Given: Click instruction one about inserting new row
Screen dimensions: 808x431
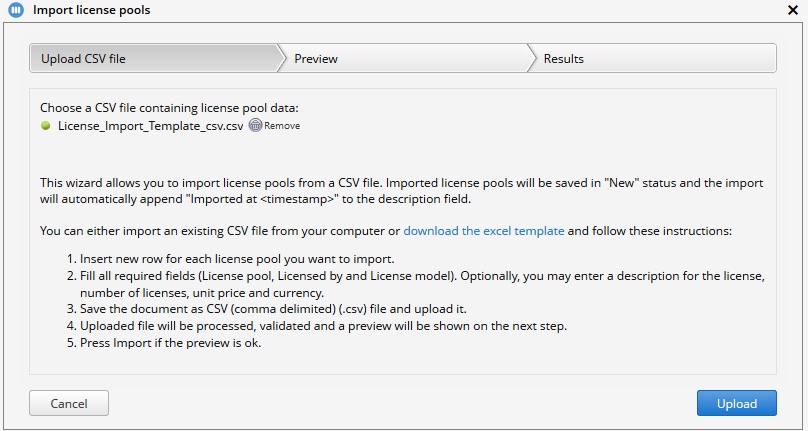Looking at the screenshot, I should point(231,259).
